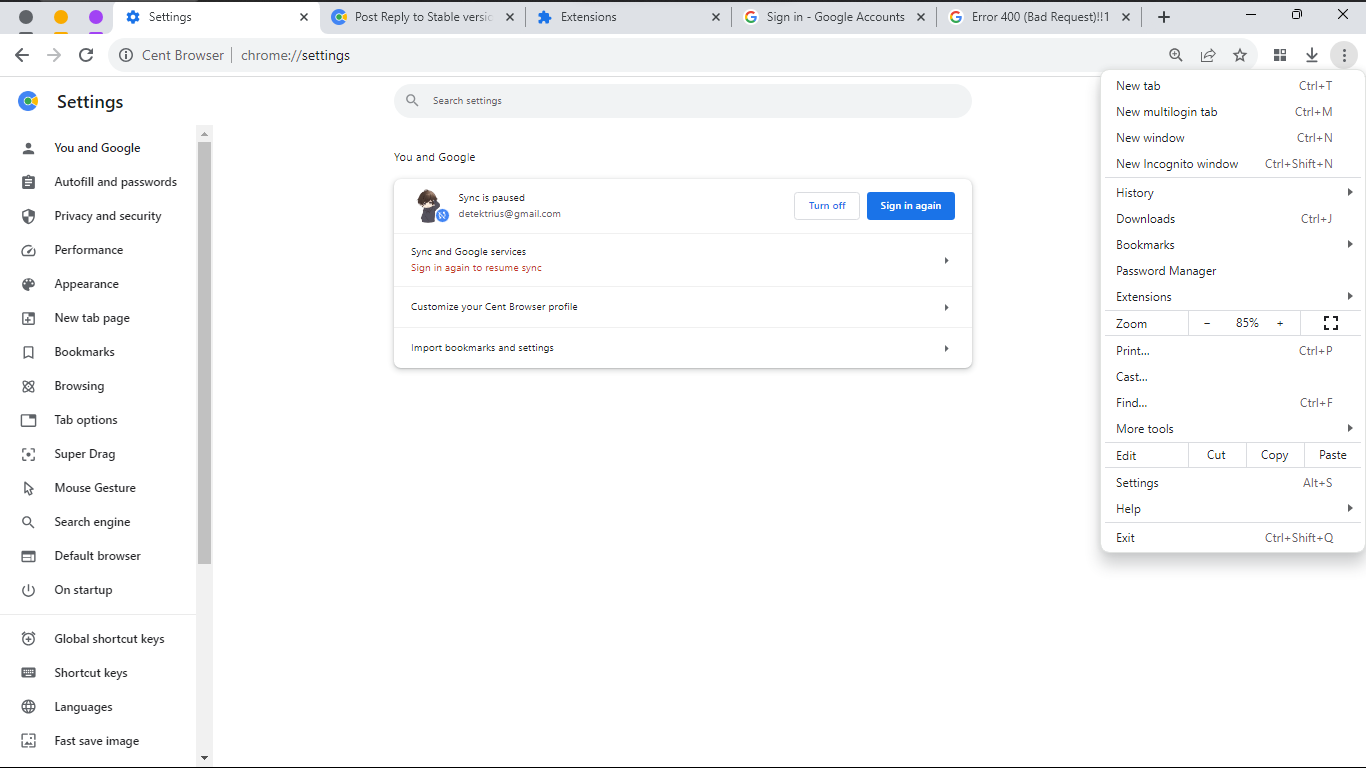Open the downloads arrow icon in toolbar
Image resolution: width=1366 pixels, height=768 pixels.
click(1312, 55)
